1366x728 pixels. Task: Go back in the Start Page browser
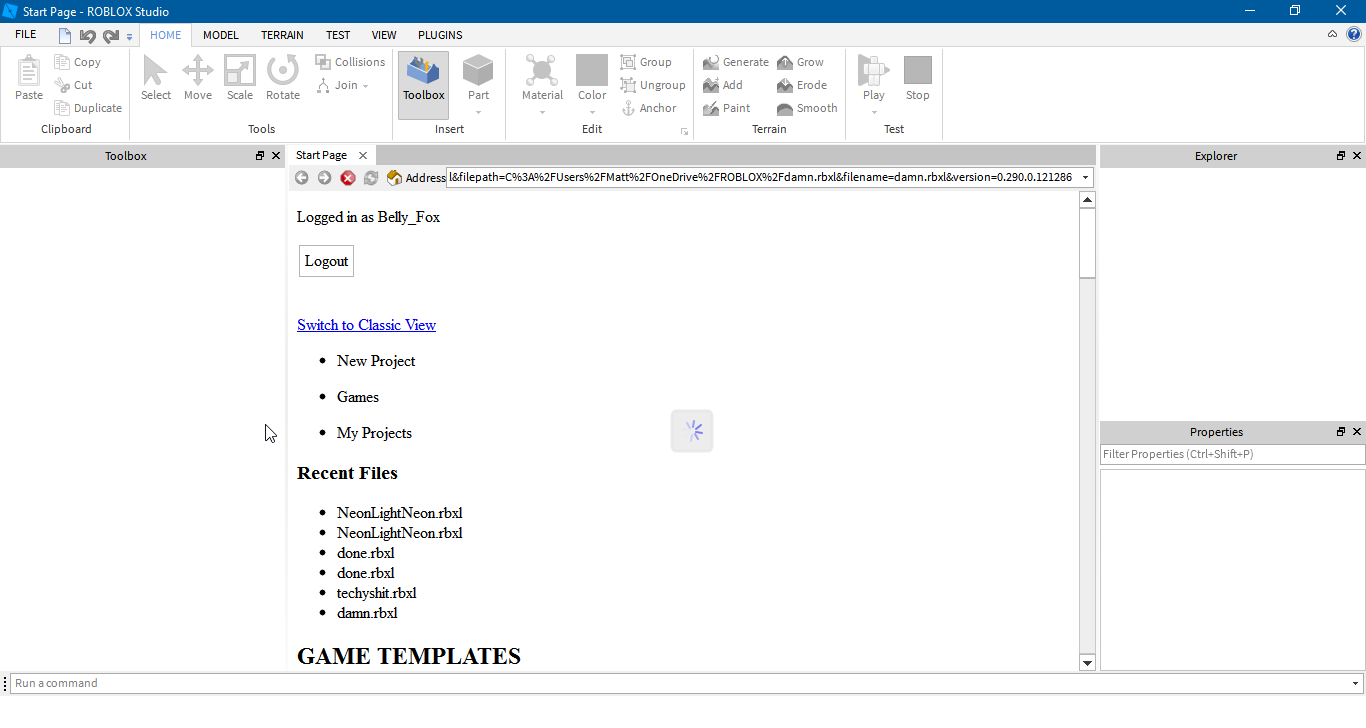[301, 178]
